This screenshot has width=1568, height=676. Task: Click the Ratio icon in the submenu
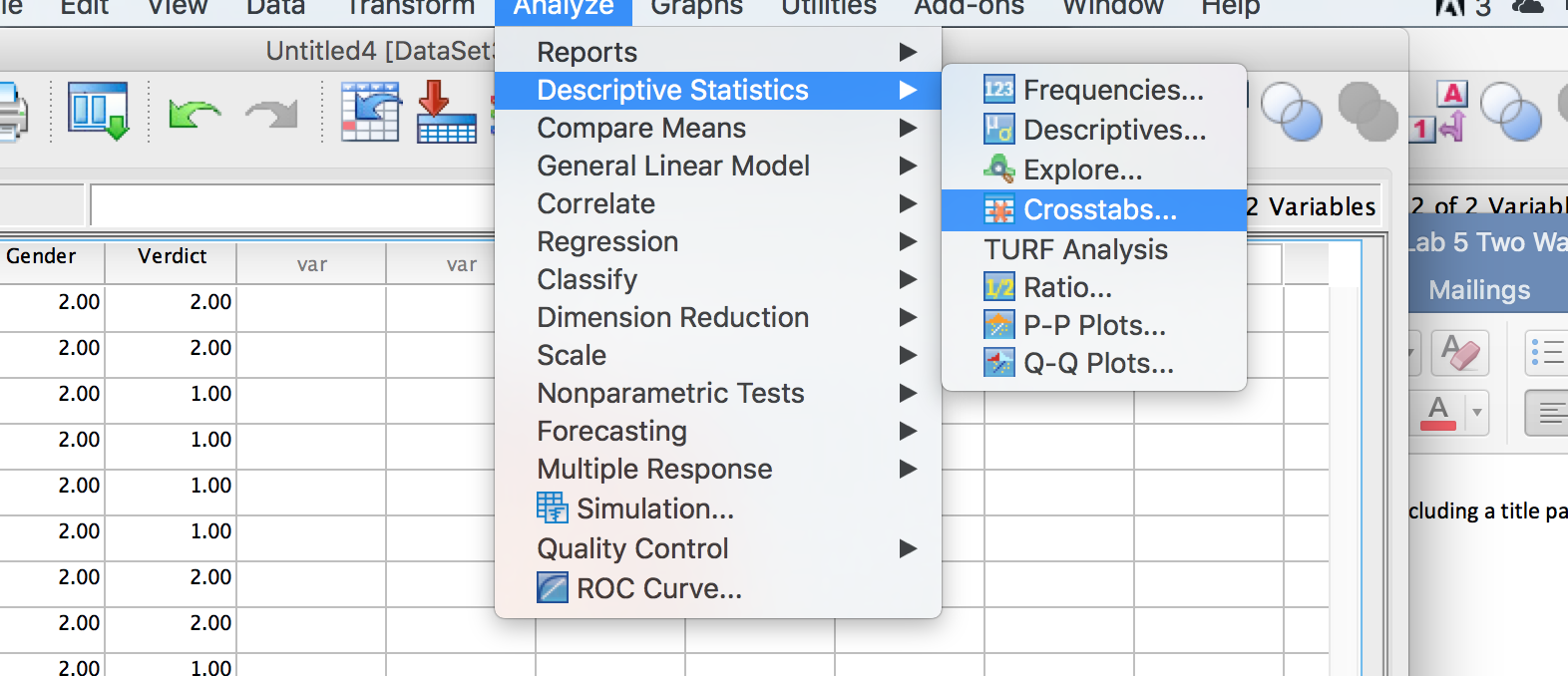(998, 287)
